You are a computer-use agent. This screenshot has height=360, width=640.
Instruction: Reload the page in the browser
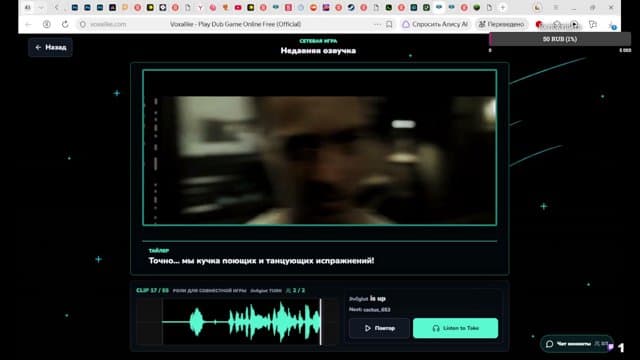pyautogui.click(x=65, y=24)
